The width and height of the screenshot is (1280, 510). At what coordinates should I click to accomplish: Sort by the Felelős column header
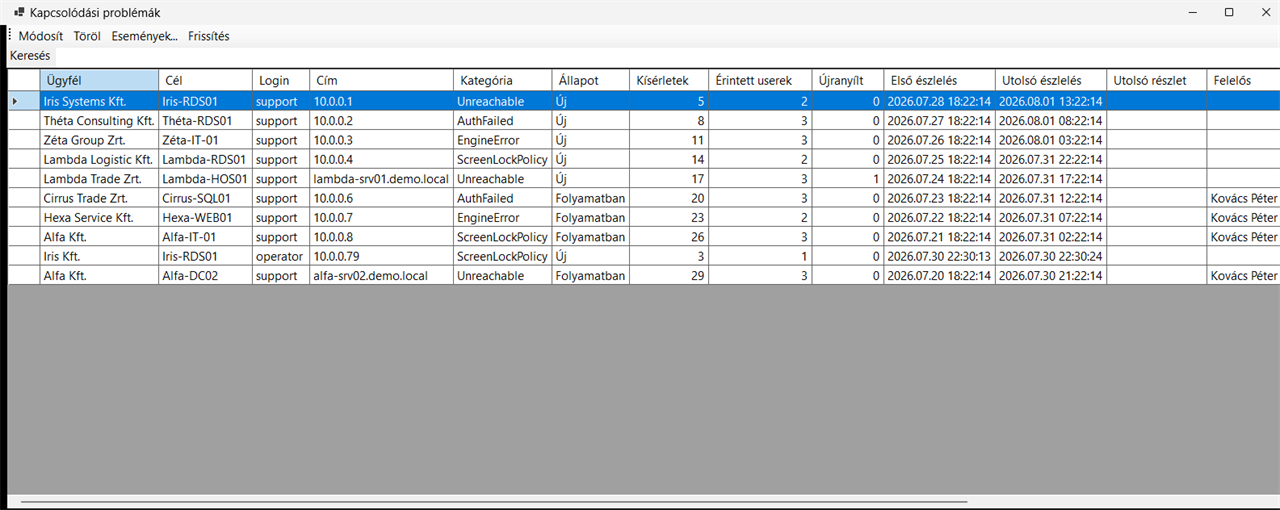(x=1243, y=80)
